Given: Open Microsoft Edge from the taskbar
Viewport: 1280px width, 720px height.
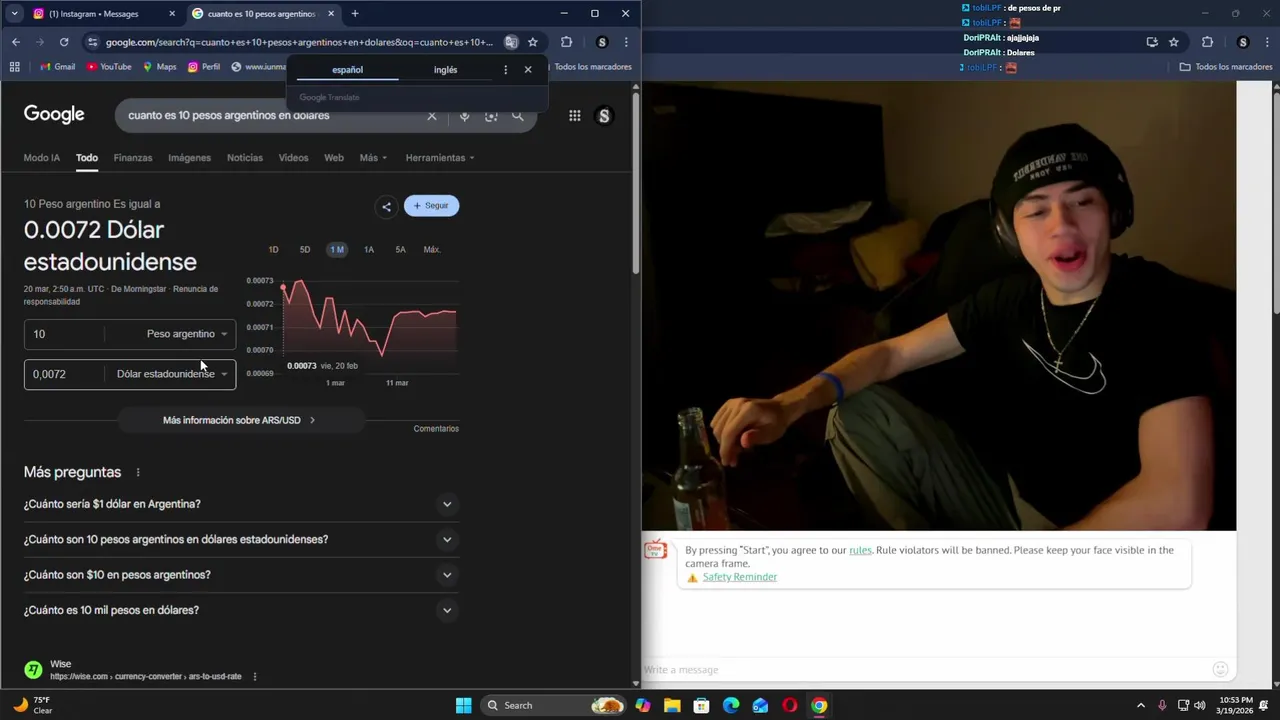Looking at the screenshot, I should pyautogui.click(x=731, y=705).
